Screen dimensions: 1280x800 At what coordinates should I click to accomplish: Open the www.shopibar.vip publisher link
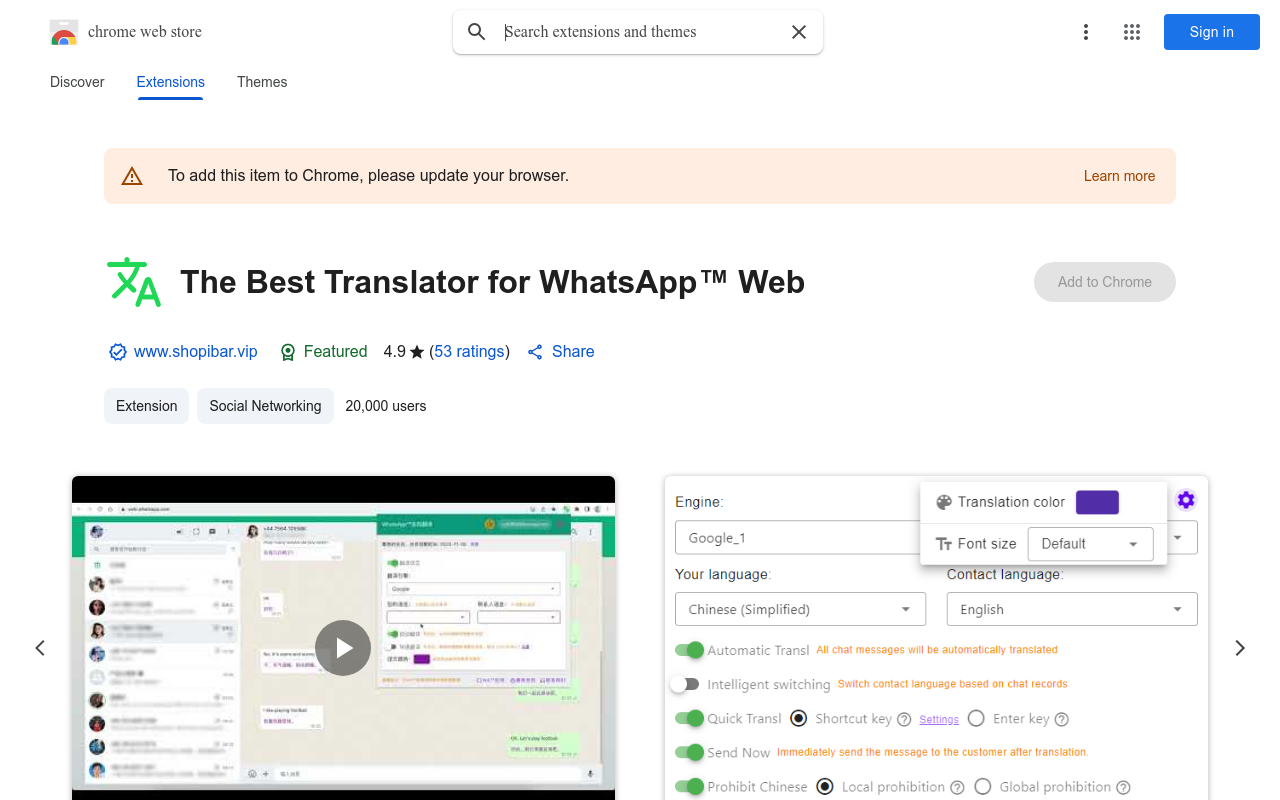(196, 352)
